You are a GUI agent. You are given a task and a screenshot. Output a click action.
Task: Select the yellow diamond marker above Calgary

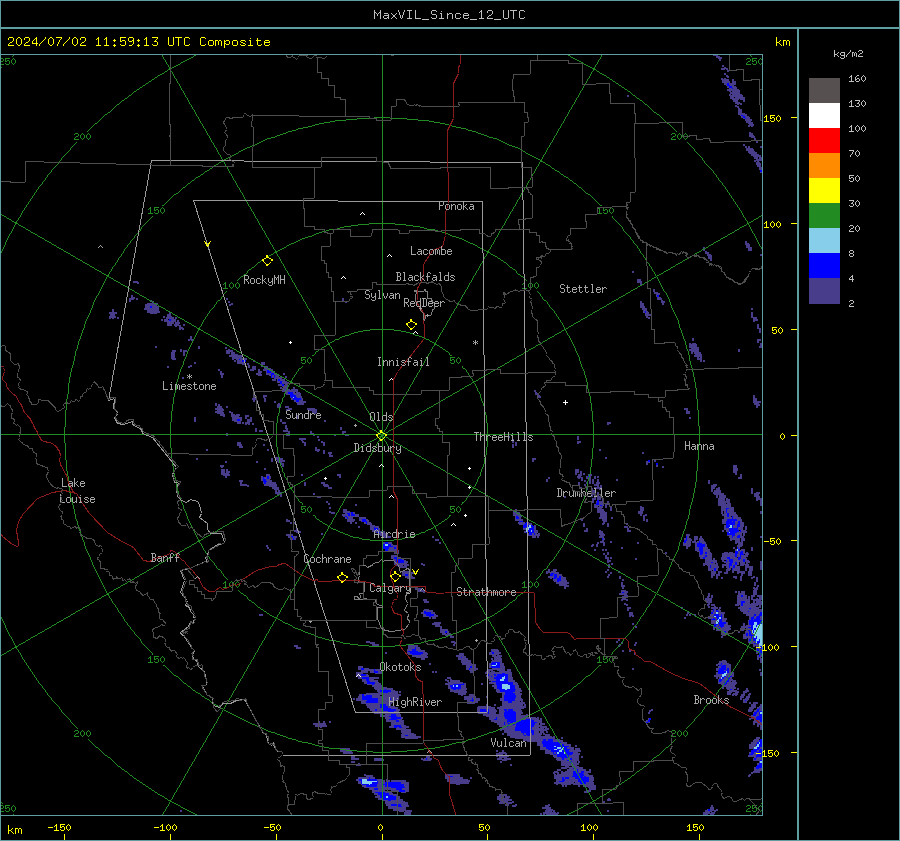point(395,576)
